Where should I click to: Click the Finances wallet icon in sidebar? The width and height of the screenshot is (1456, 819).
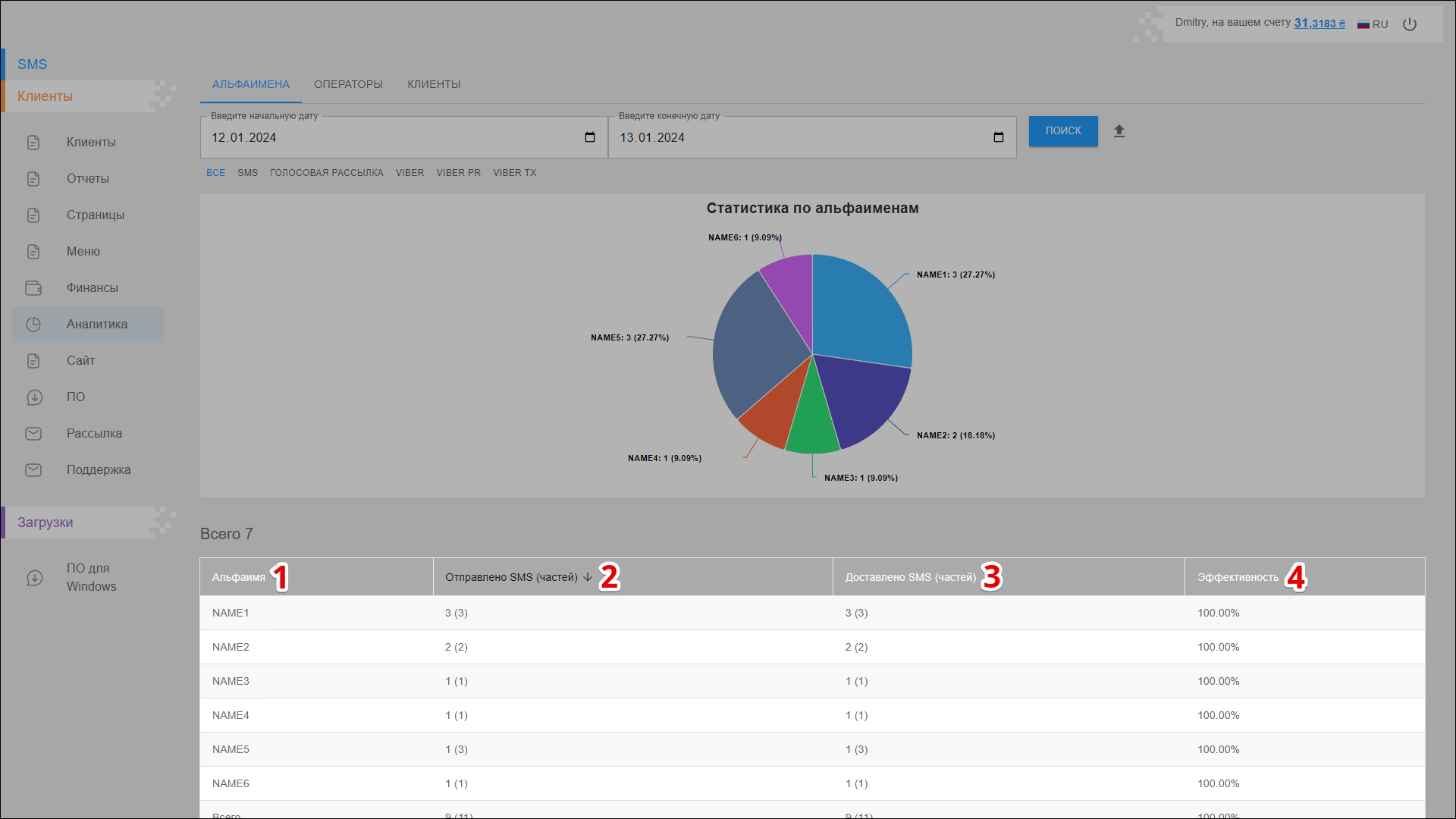point(33,288)
